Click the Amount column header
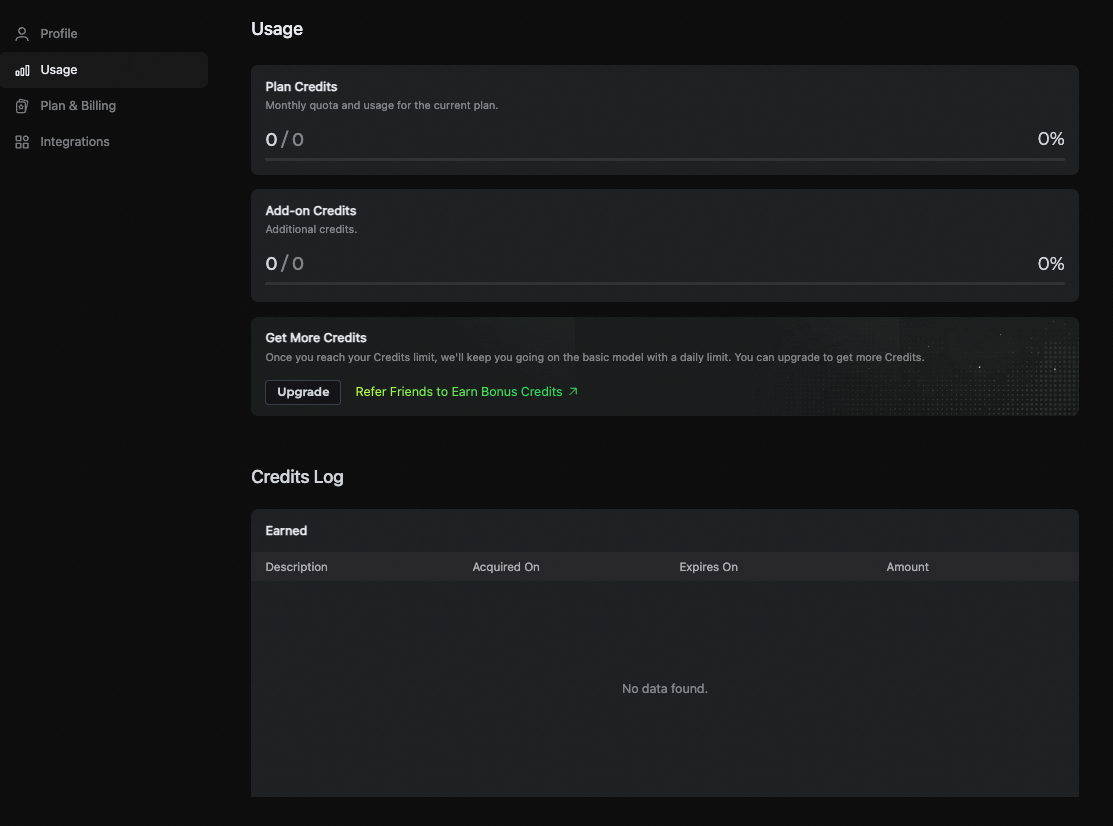Image resolution: width=1113 pixels, height=826 pixels. click(907, 567)
